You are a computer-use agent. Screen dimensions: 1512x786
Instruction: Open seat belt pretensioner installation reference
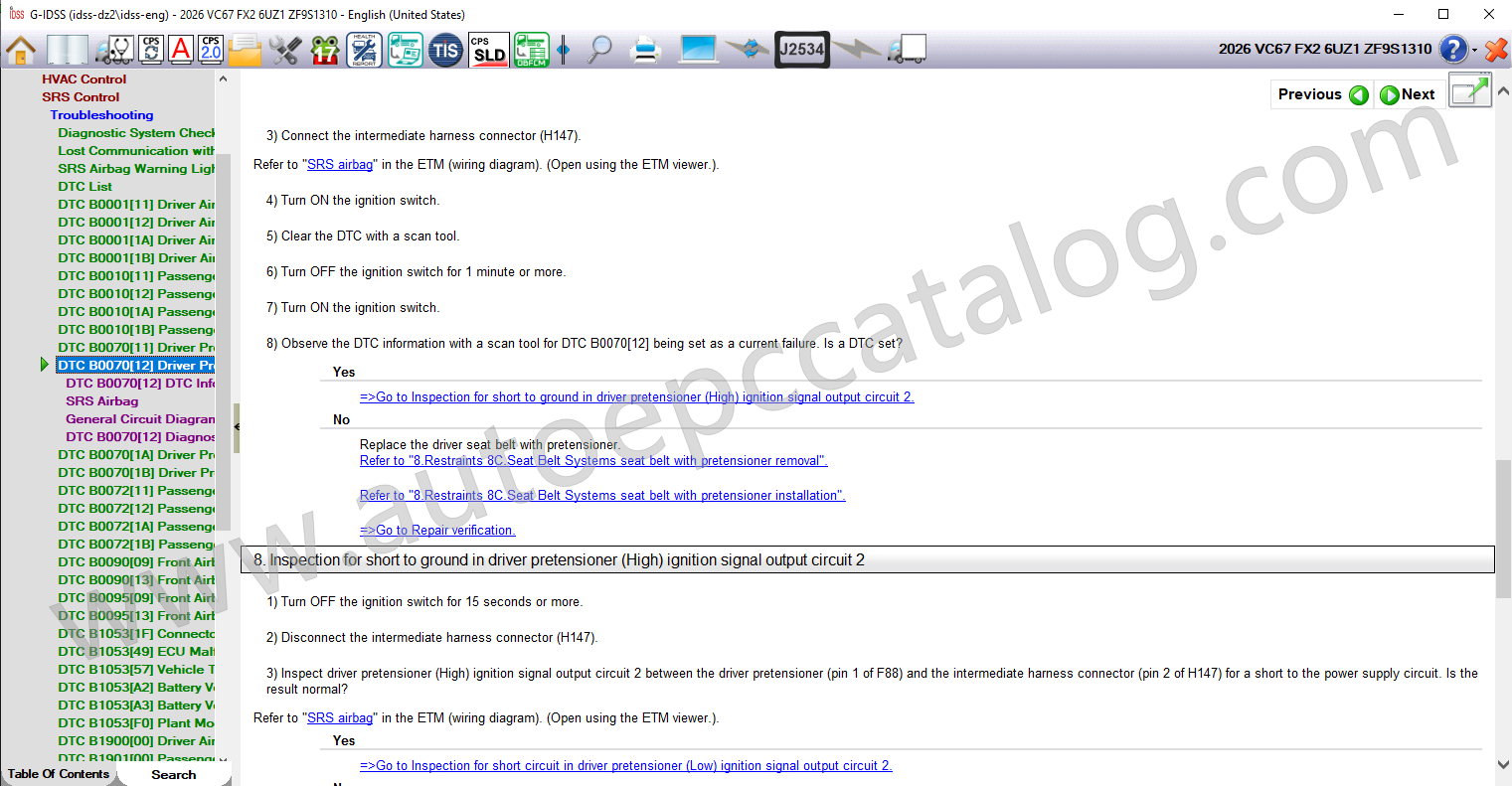[602, 495]
